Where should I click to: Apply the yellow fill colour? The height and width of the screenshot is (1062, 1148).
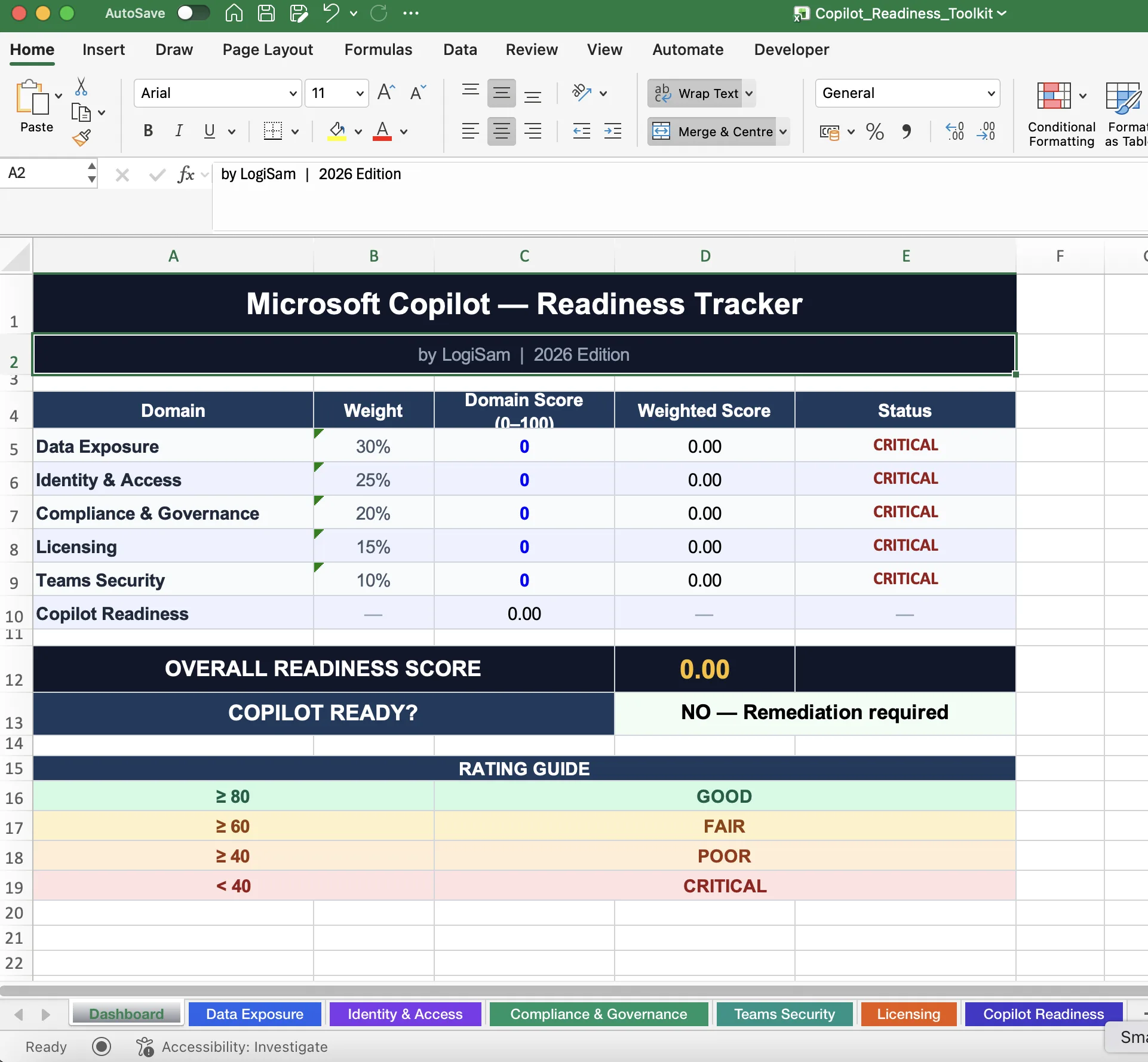337,131
